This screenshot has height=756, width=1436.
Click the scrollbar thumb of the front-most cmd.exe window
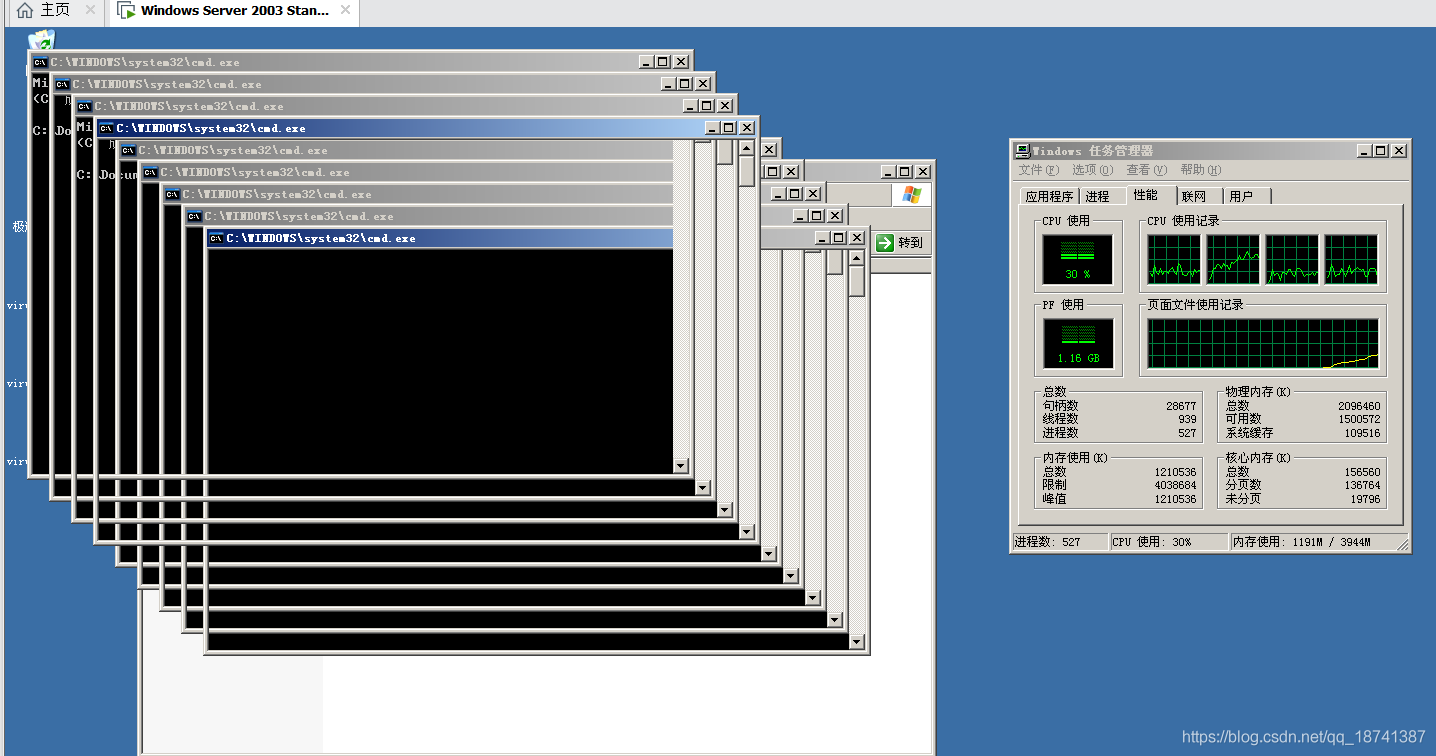pyautogui.click(x=857, y=280)
